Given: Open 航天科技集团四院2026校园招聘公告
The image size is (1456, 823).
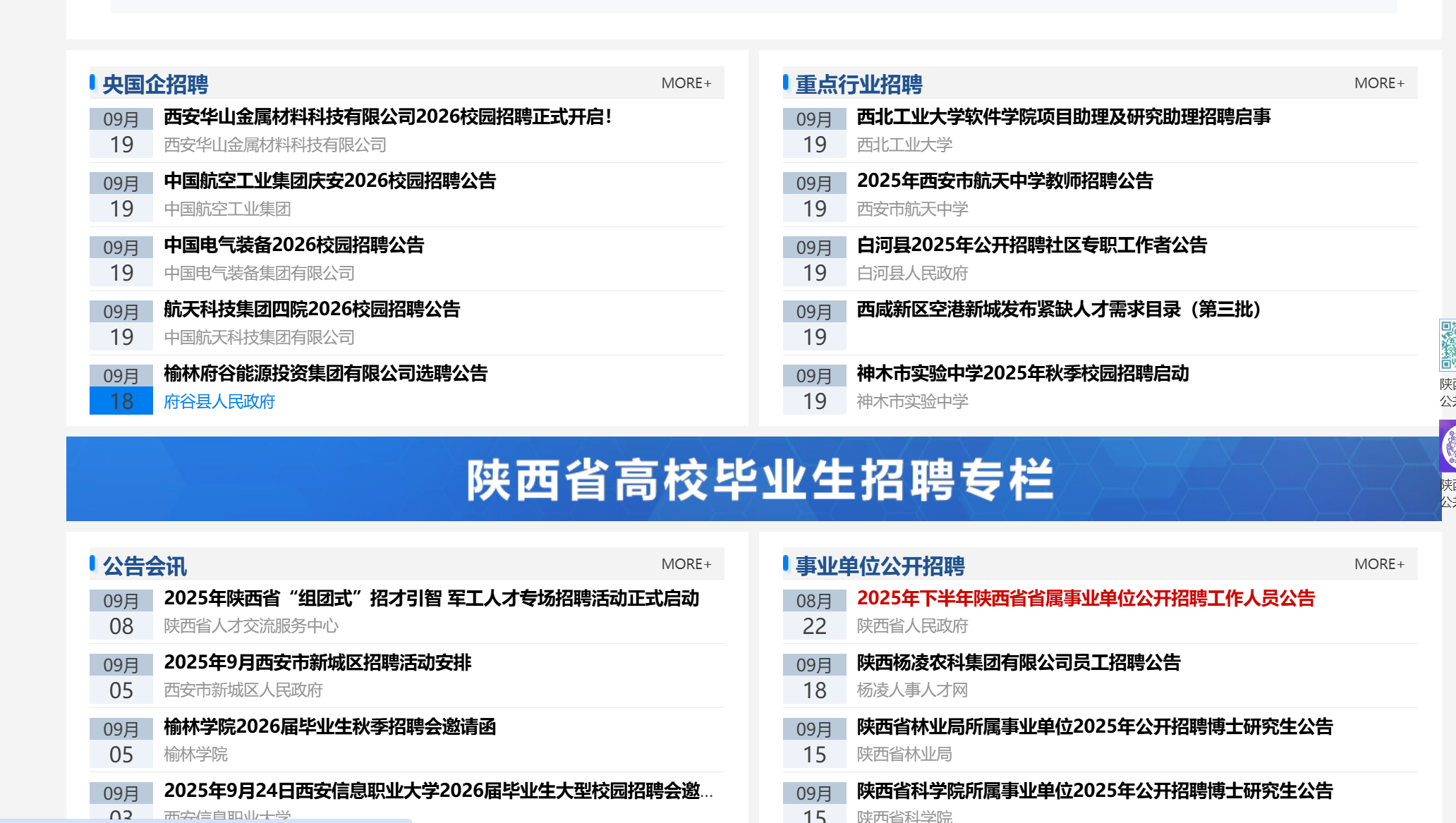Looking at the screenshot, I should 311,310.
